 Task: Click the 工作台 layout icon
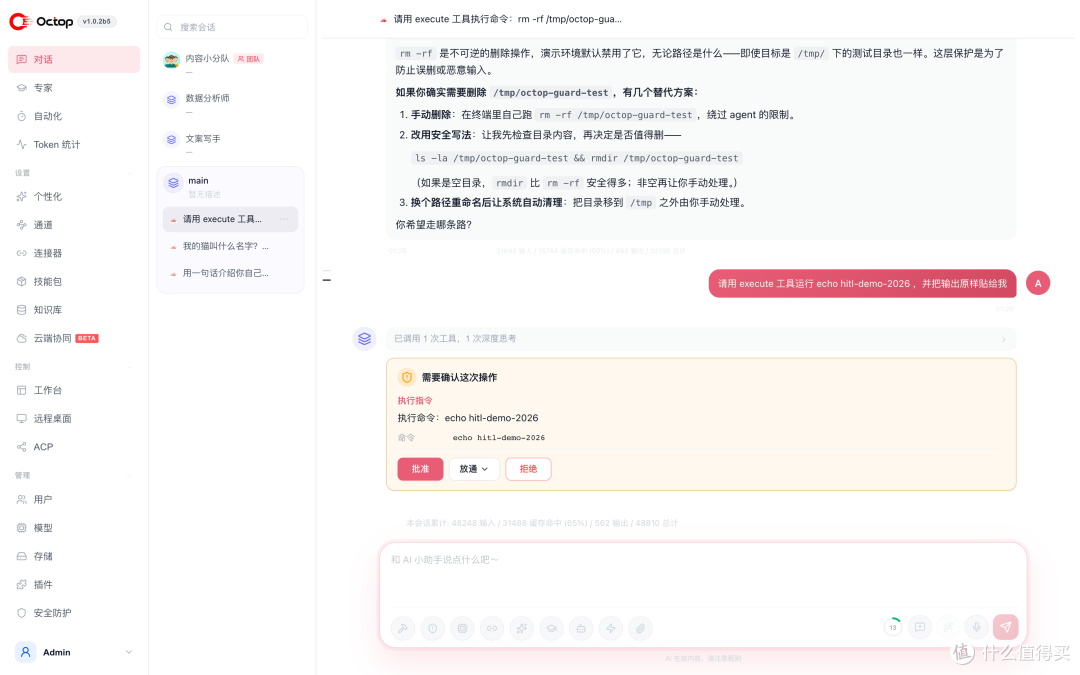coord(21,390)
